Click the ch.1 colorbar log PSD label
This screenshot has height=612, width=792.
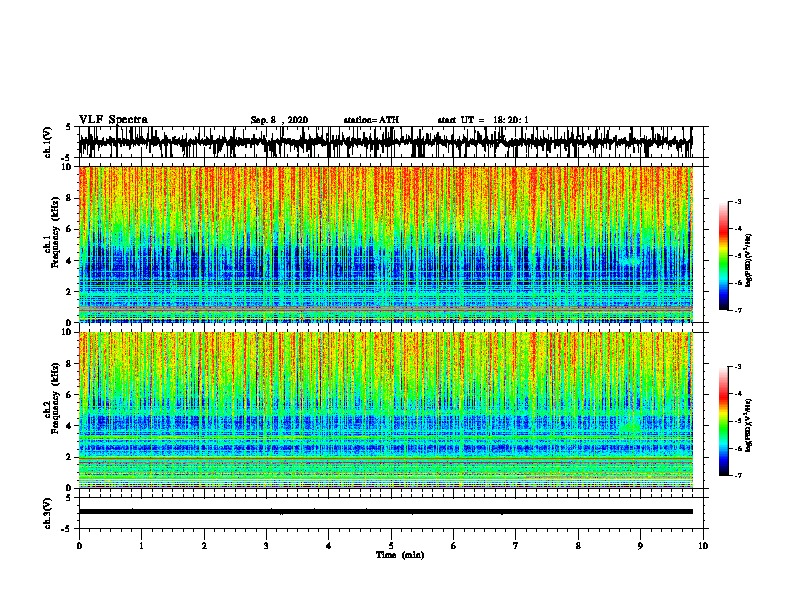[x=749, y=260]
